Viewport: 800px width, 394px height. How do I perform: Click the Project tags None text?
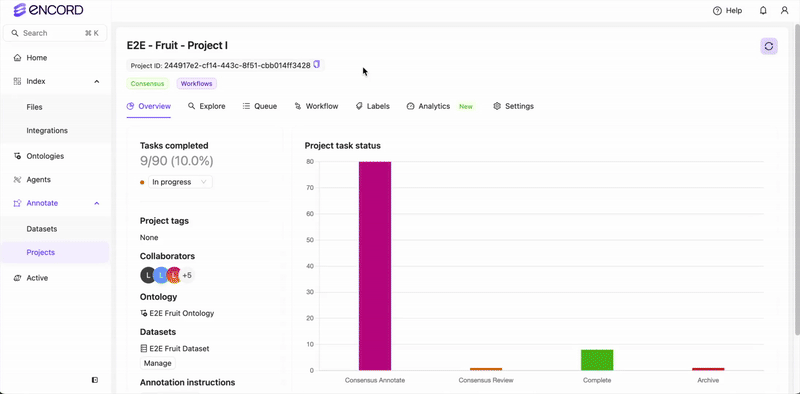coord(149,237)
